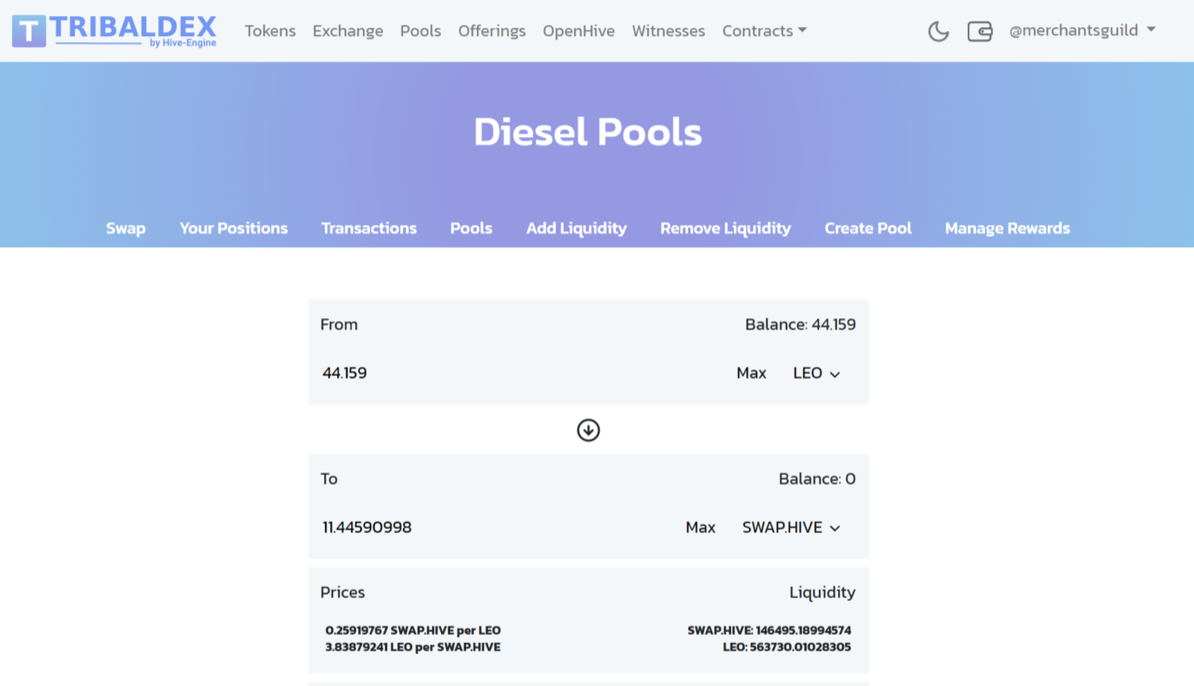The image size is (1194, 686).
Task: Open the OpenHive link
Action: click(x=578, y=31)
